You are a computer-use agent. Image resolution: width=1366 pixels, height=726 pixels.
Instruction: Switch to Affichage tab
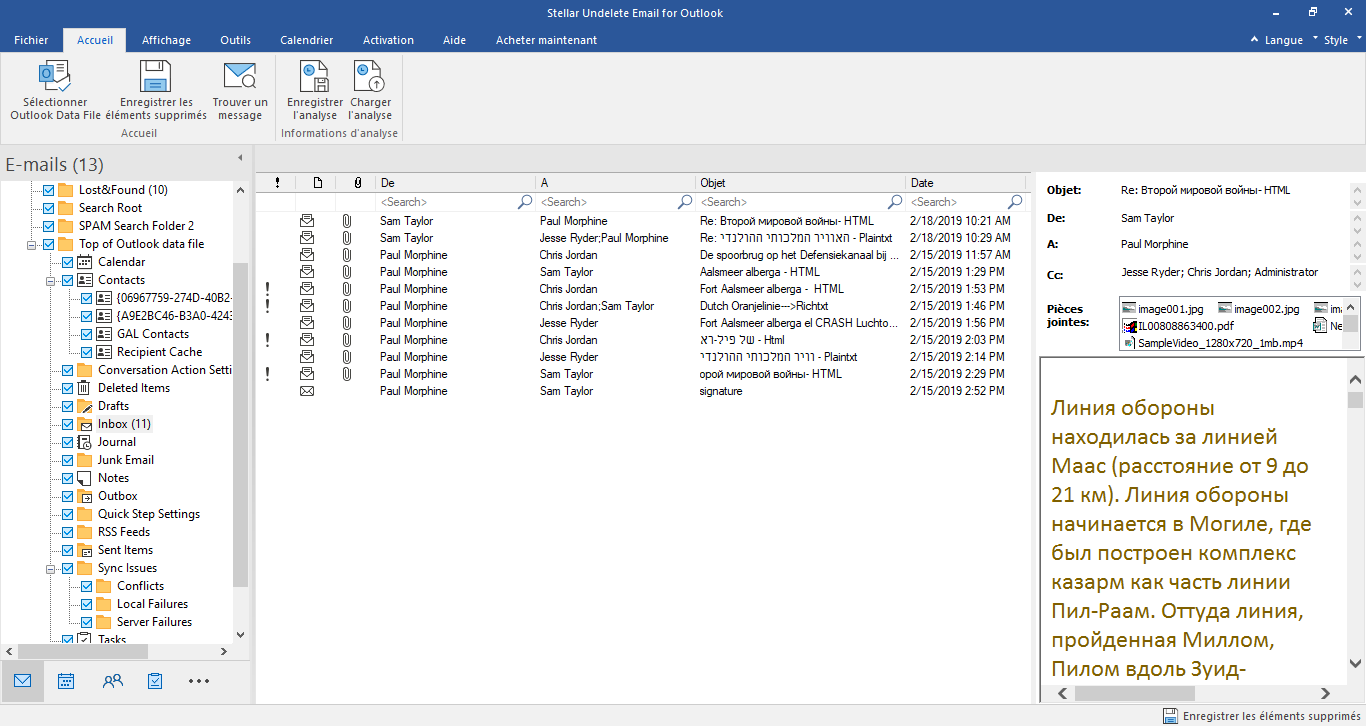pos(166,40)
